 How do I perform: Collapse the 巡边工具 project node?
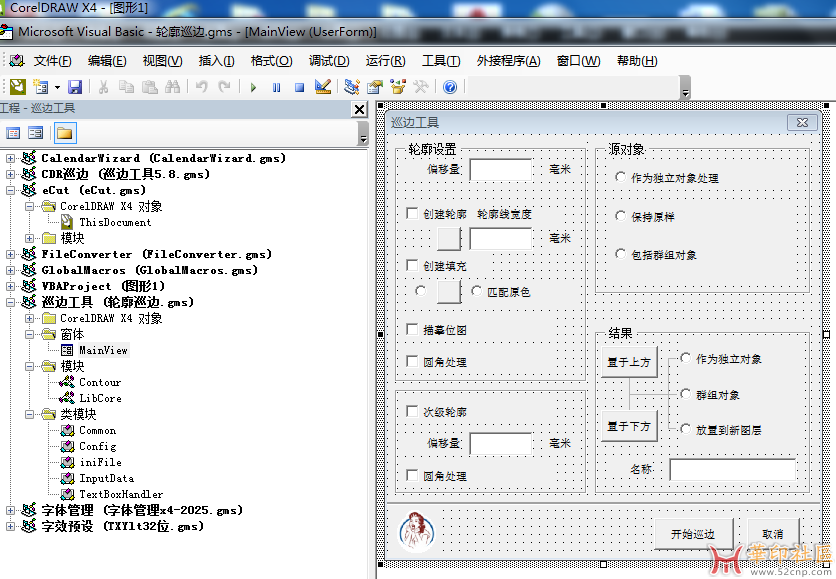click(10, 302)
